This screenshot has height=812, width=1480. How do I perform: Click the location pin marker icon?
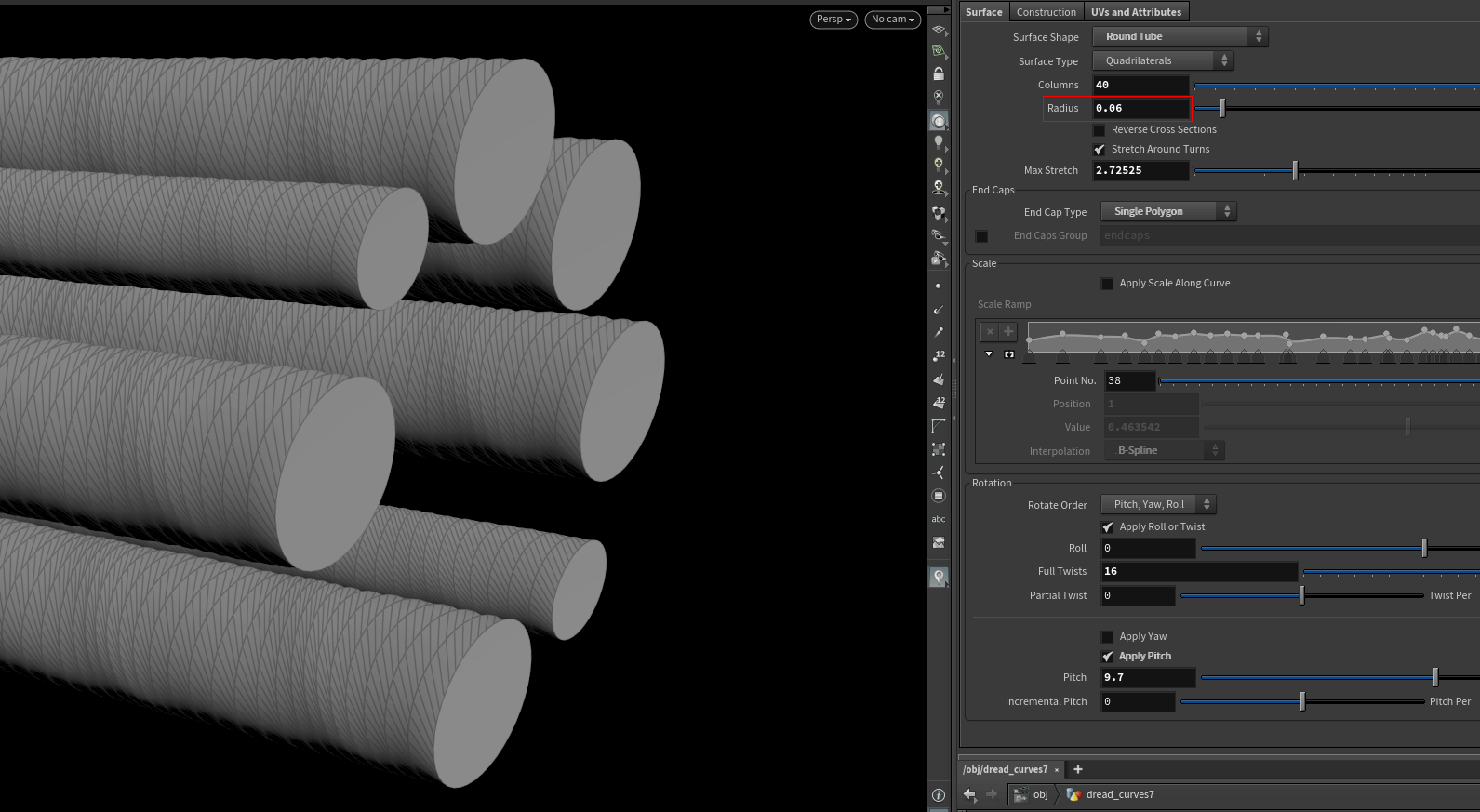coord(939,577)
